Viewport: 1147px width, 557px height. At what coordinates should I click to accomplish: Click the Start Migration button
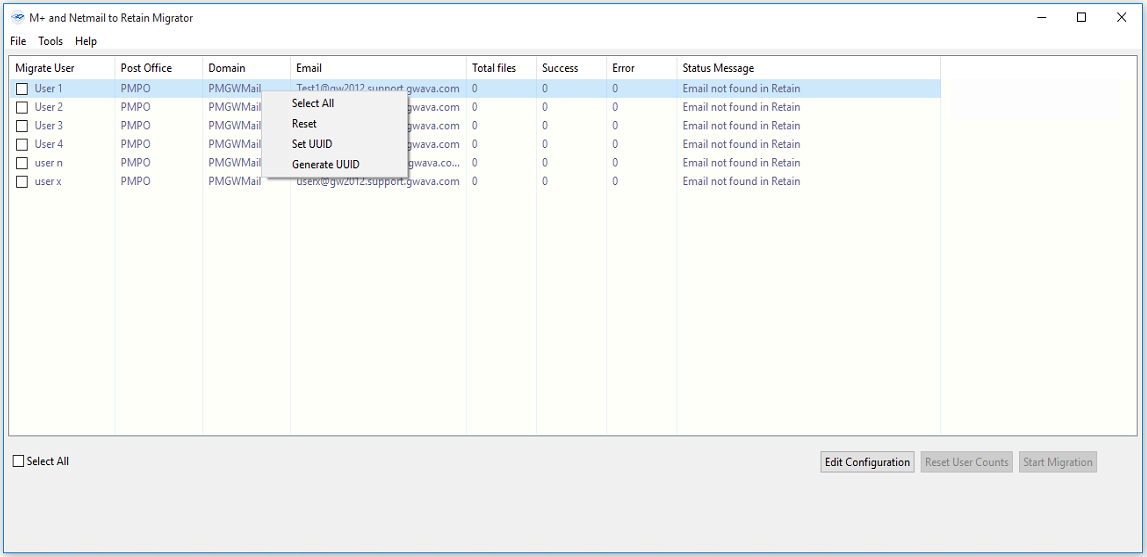coord(1058,462)
